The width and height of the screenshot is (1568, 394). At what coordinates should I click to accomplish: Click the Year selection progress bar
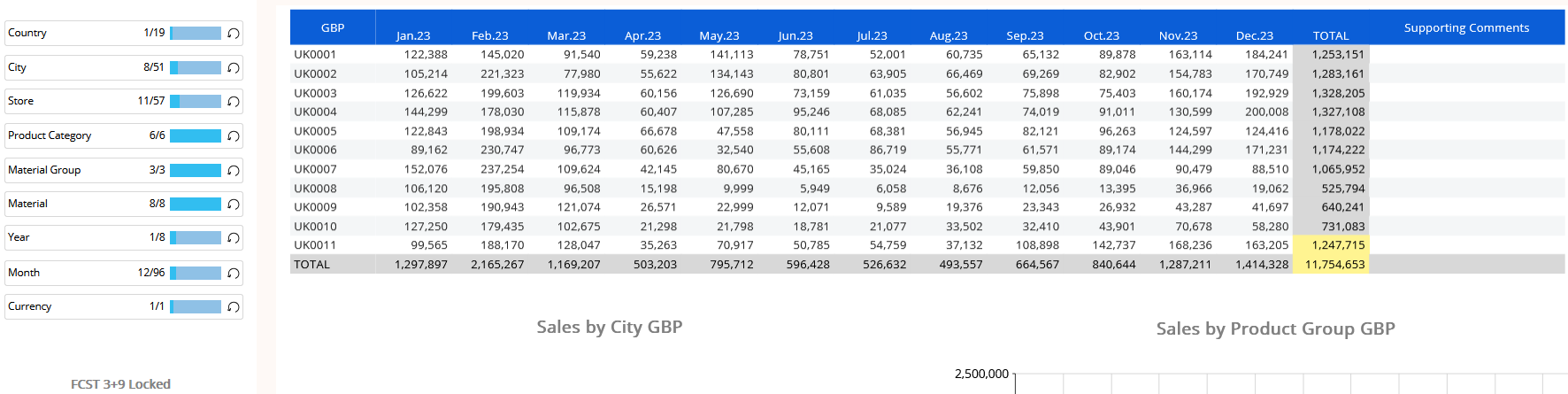point(196,237)
